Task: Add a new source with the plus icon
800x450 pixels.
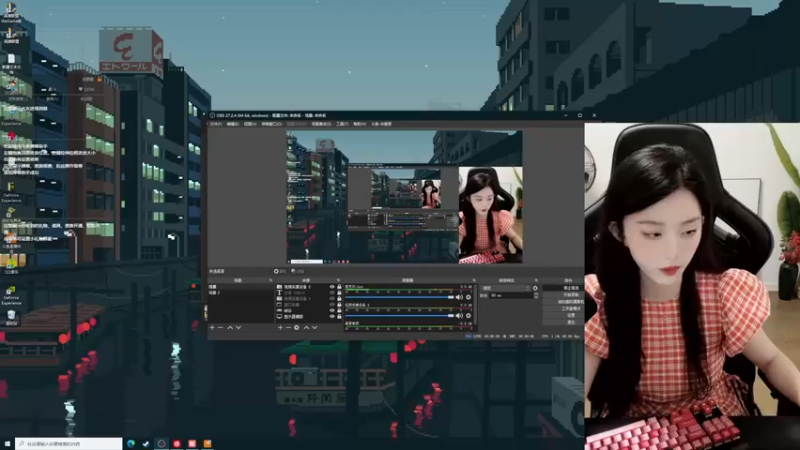Action: coord(280,328)
